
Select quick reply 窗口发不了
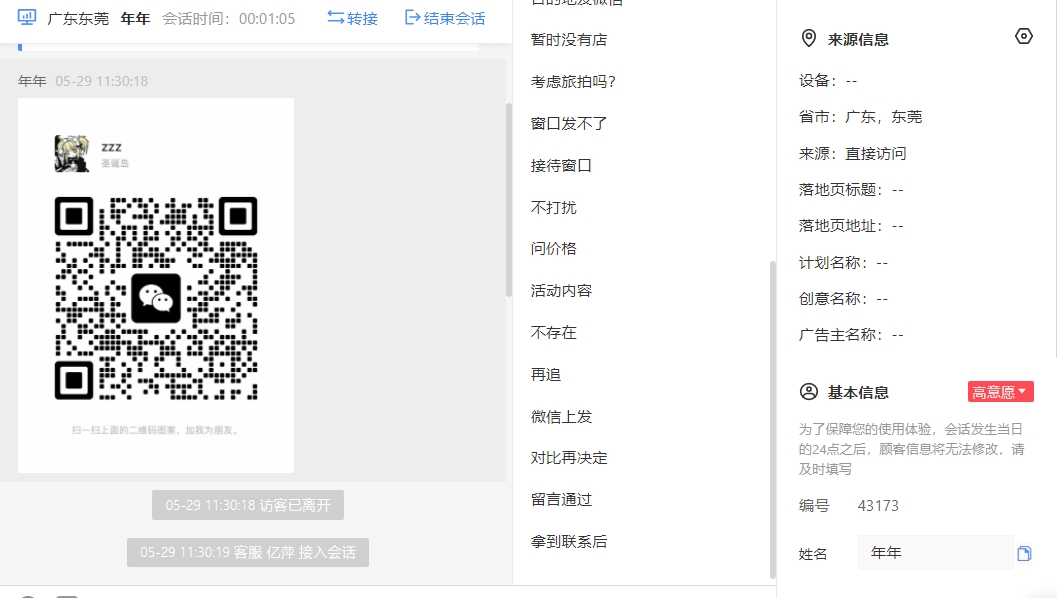click(569, 123)
